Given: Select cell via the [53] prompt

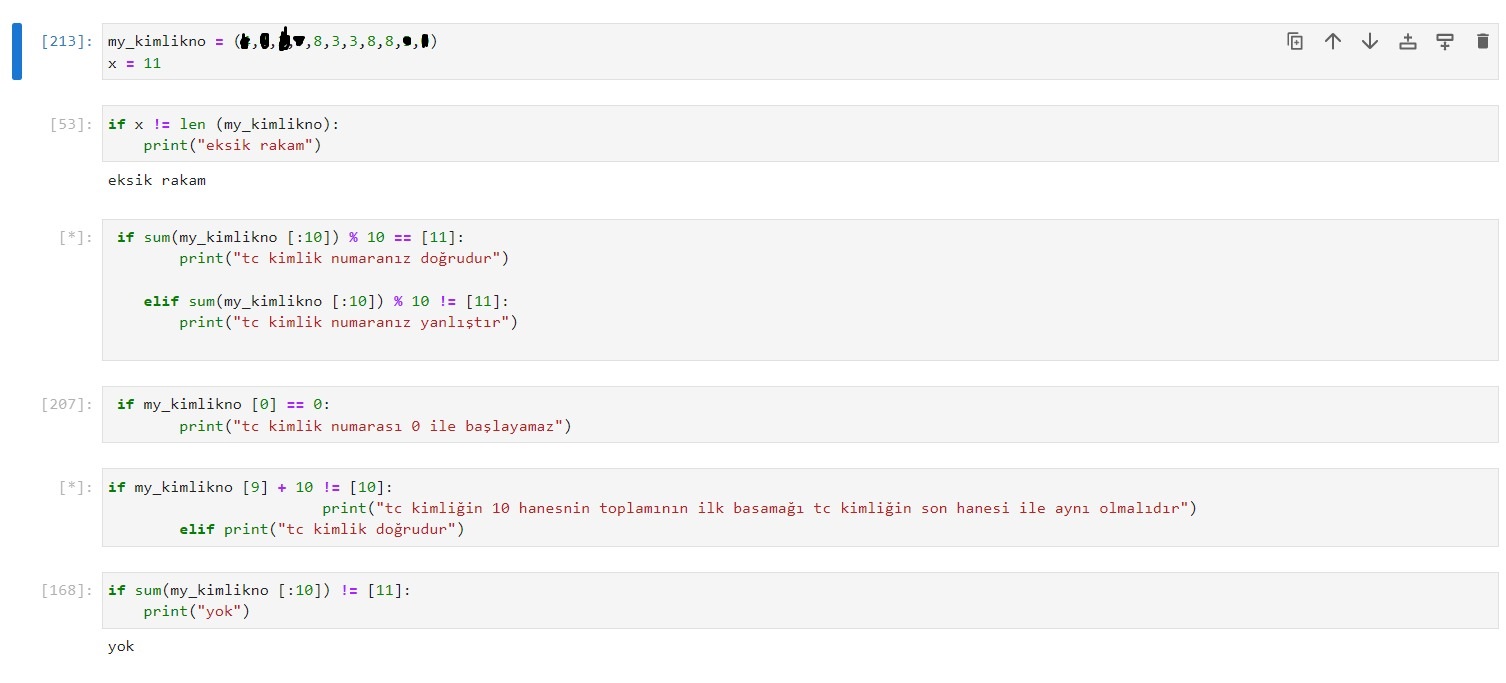Looking at the screenshot, I should tap(71, 125).
